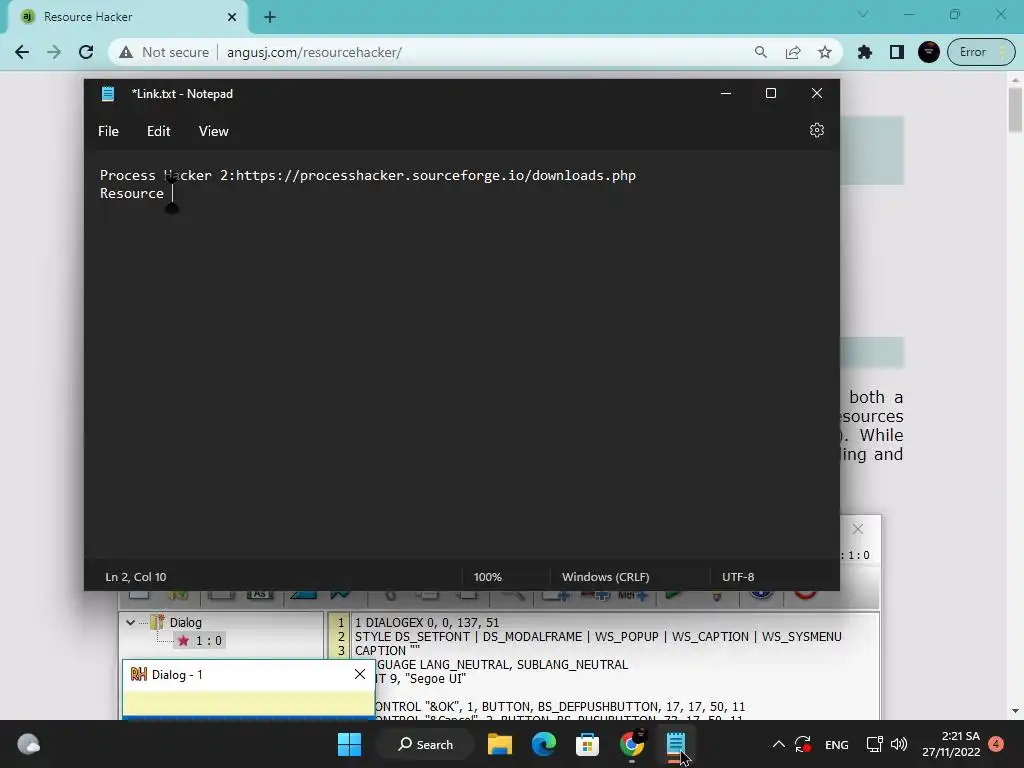Screen dimensions: 1024x768
Task: Open clock and date 2:21 SA
Action: point(951,744)
